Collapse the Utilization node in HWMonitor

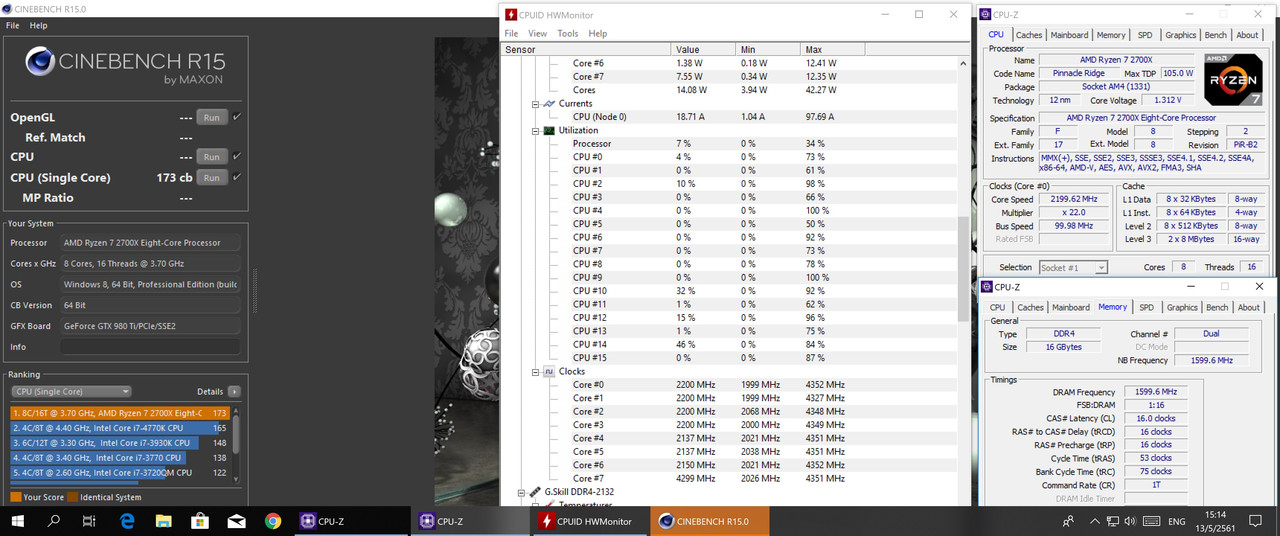click(x=536, y=130)
